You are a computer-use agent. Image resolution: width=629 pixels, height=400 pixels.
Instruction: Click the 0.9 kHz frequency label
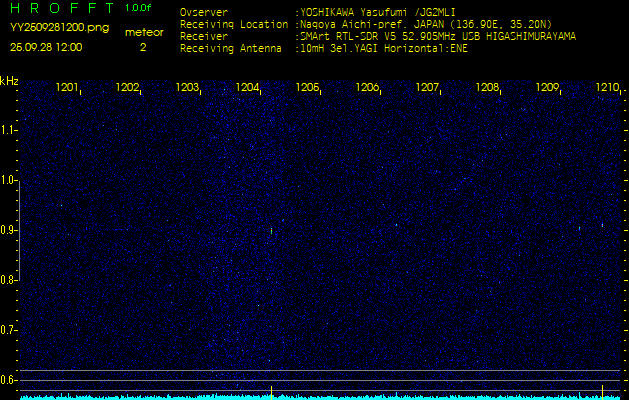8,230
